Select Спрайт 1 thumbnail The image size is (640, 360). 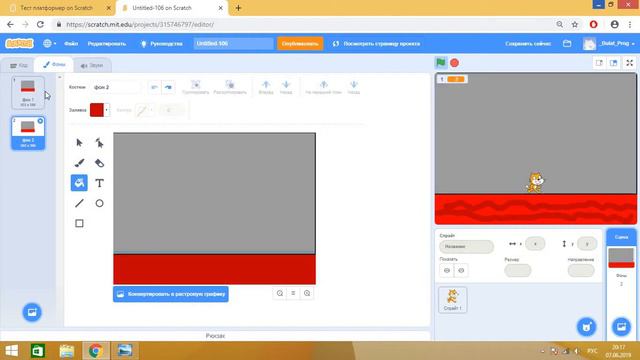[x=453, y=300]
